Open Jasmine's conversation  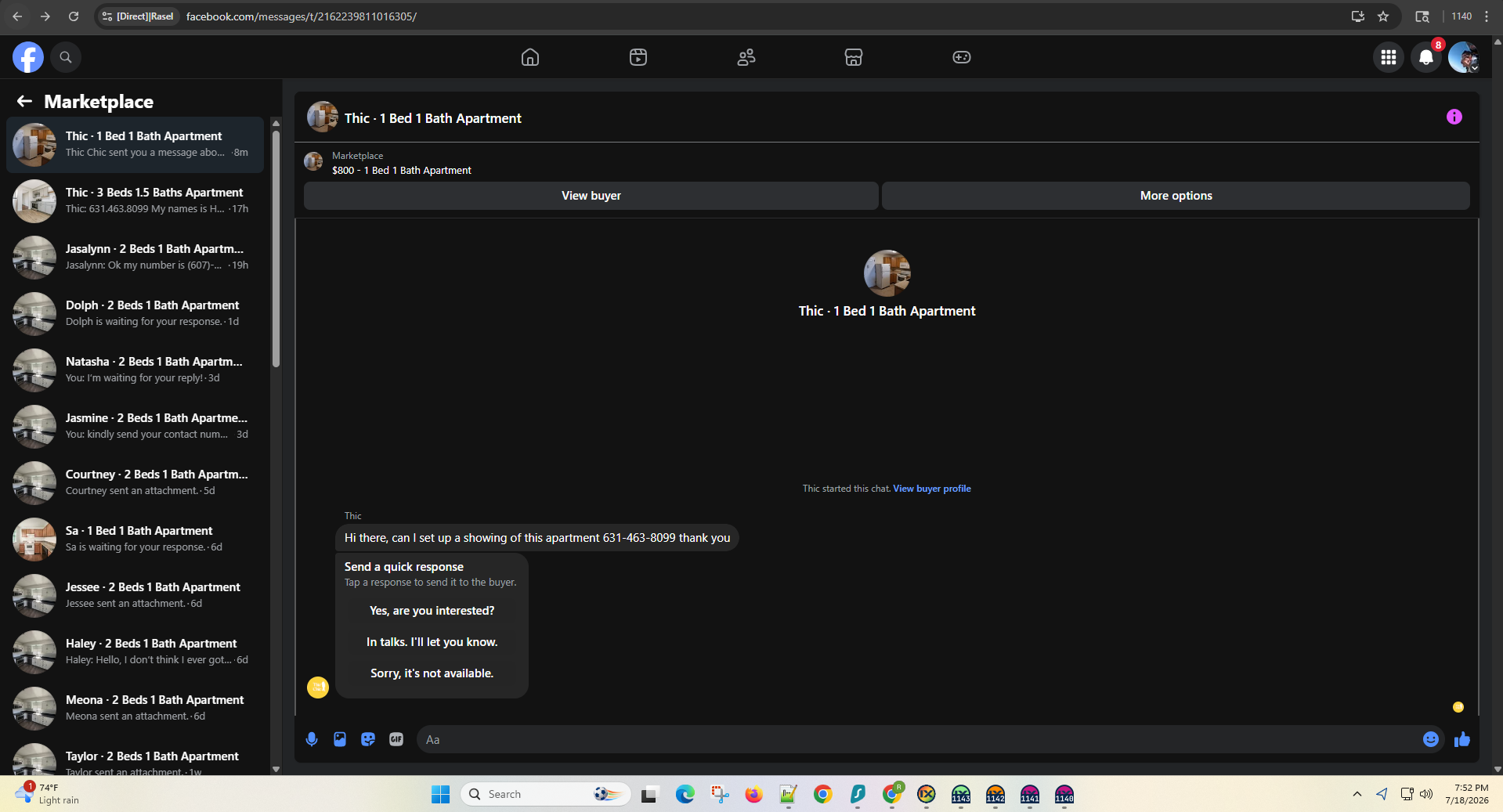pyautogui.click(x=135, y=427)
